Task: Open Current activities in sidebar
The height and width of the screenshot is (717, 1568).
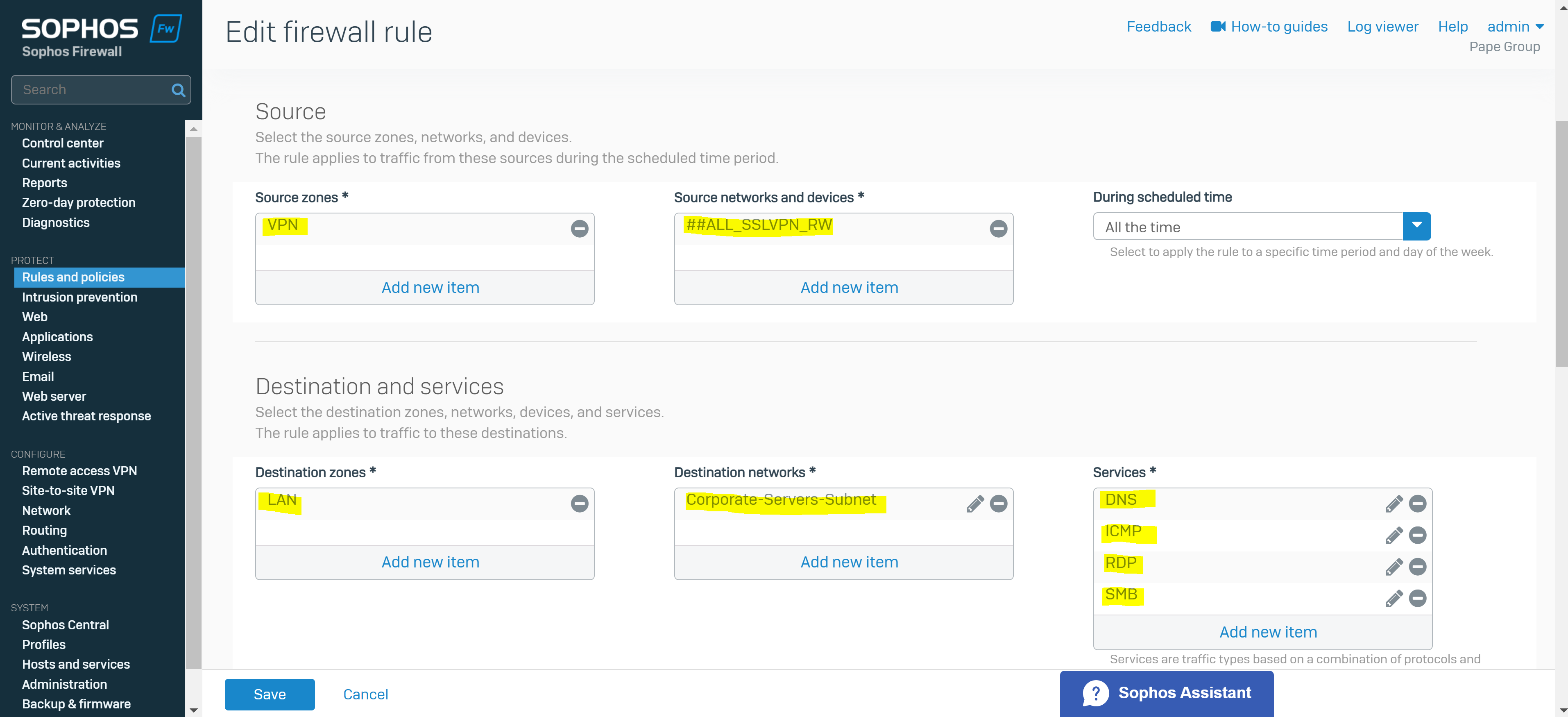Action: click(x=71, y=163)
